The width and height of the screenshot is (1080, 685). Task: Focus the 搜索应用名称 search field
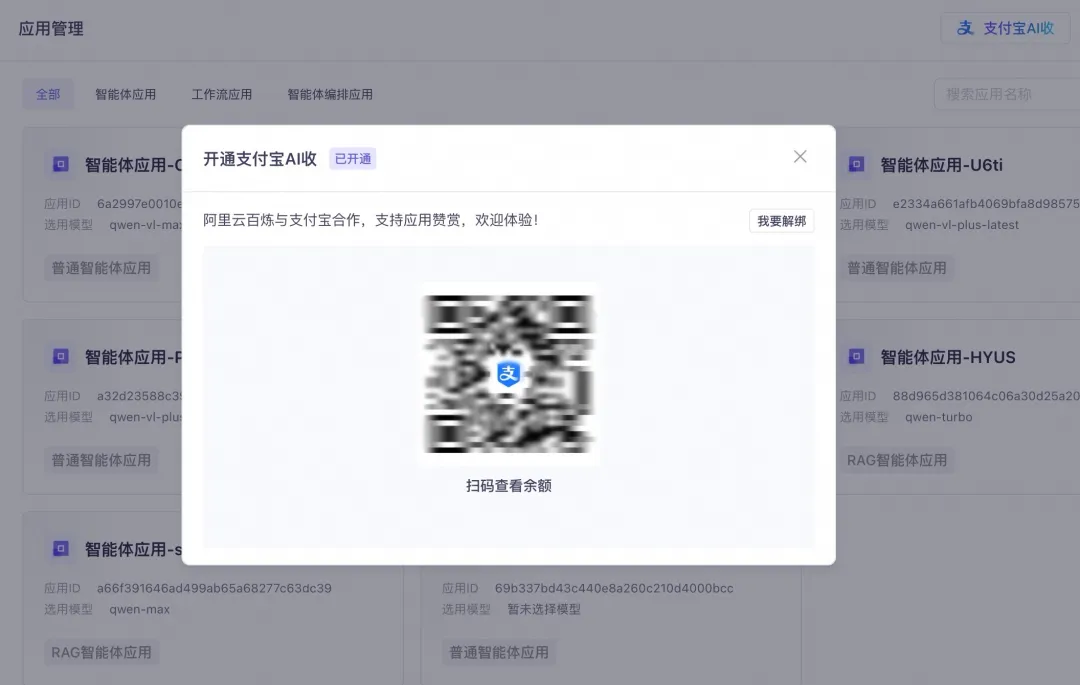[1006, 94]
